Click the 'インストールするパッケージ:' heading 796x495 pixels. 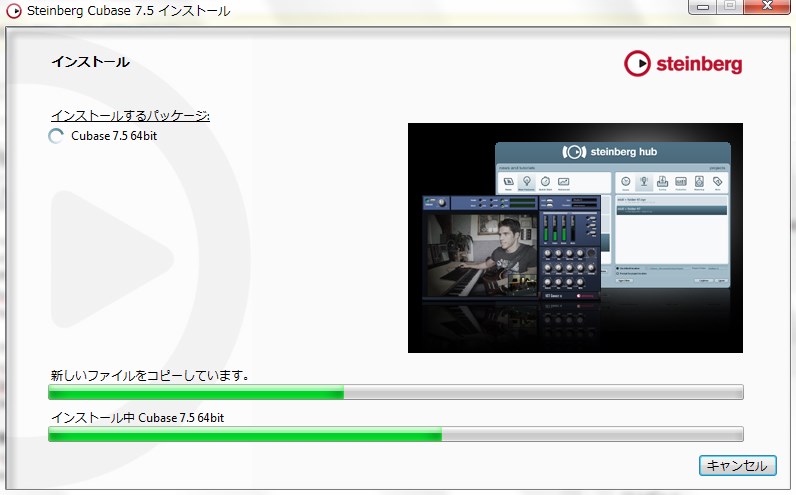tap(130, 116)
